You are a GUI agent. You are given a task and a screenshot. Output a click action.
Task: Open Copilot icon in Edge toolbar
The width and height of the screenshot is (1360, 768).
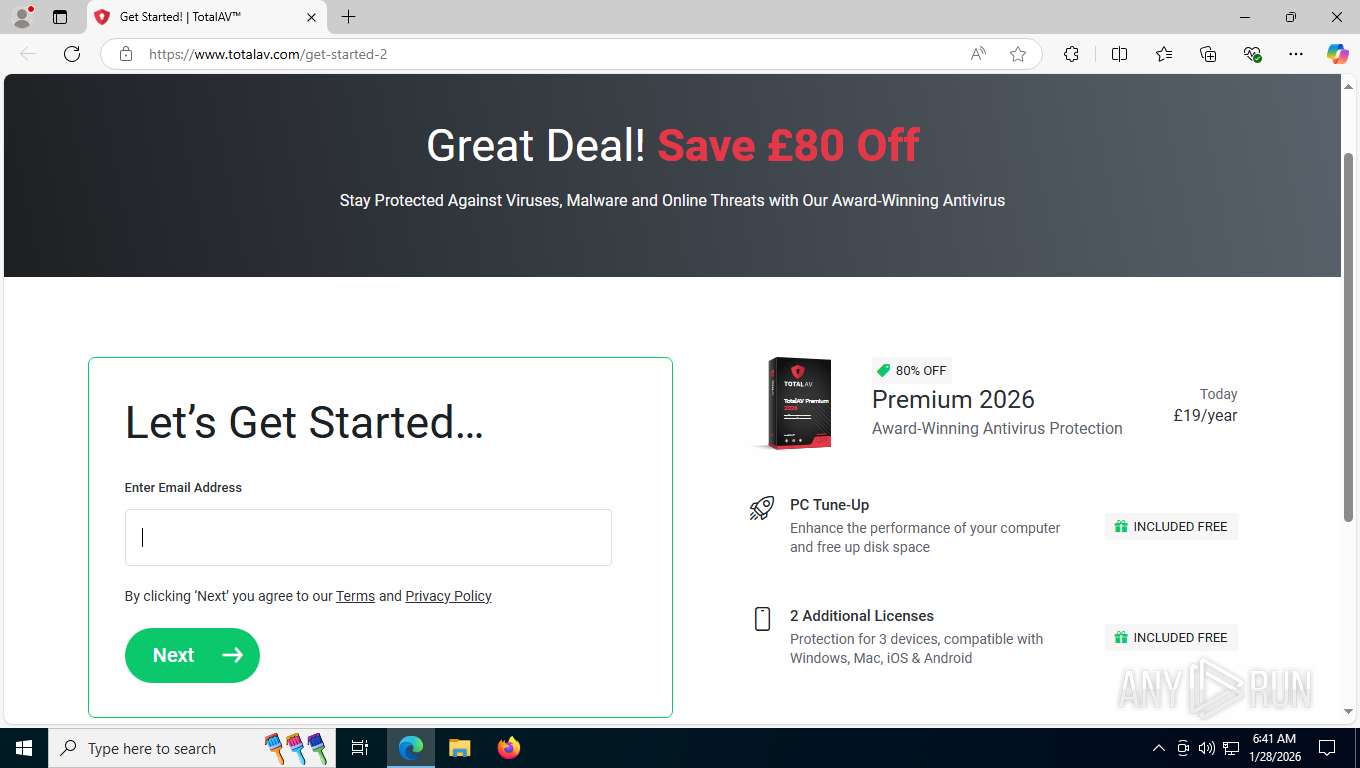click(x=1337, y=54)
